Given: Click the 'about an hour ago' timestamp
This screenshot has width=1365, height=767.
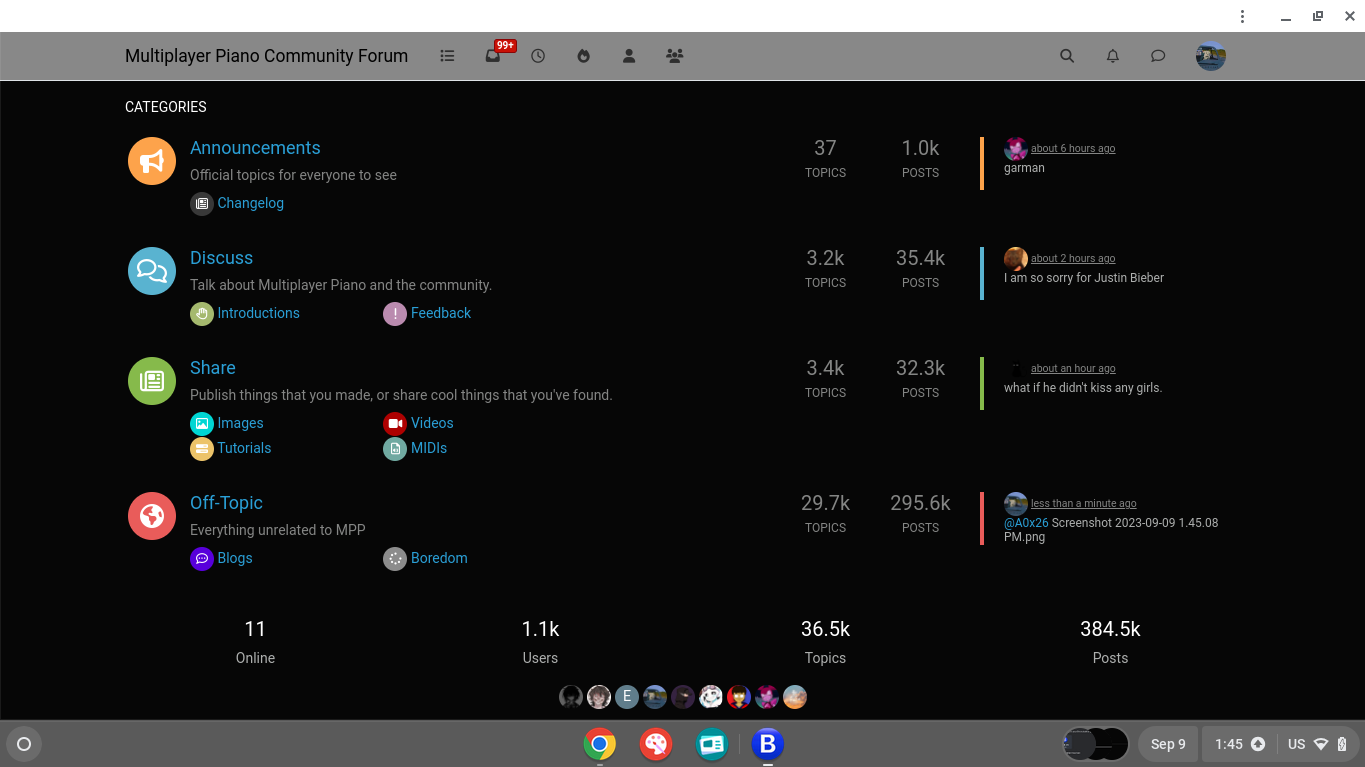Looking at the screenshot, I should pyautogui.click(x=1073, y=368).
